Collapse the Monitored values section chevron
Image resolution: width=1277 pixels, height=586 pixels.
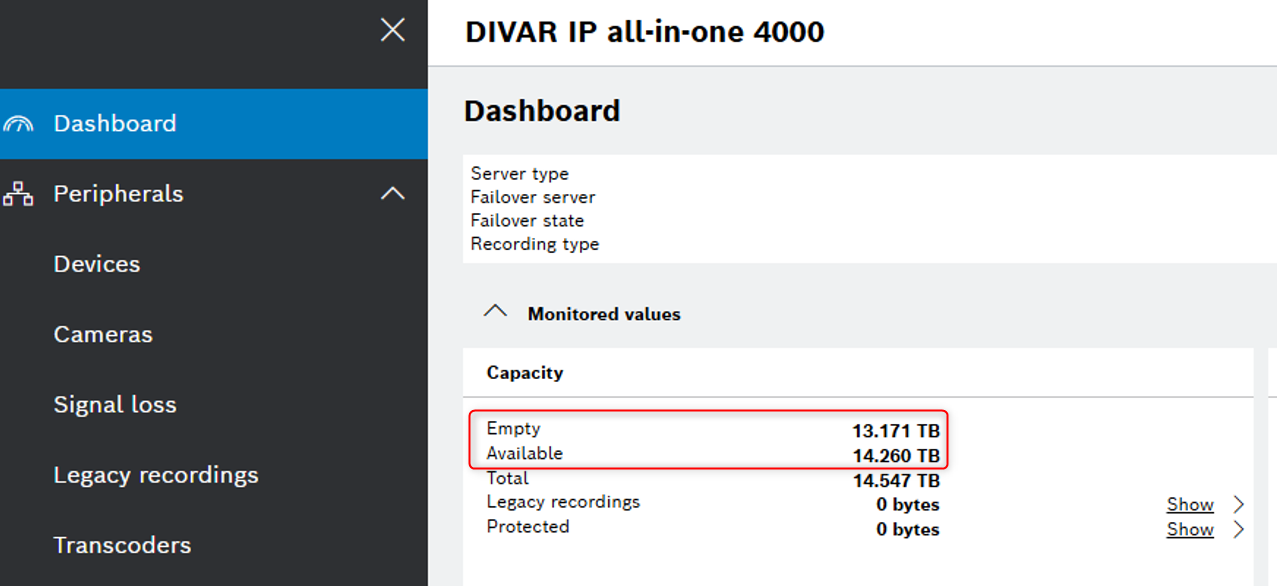495,312
